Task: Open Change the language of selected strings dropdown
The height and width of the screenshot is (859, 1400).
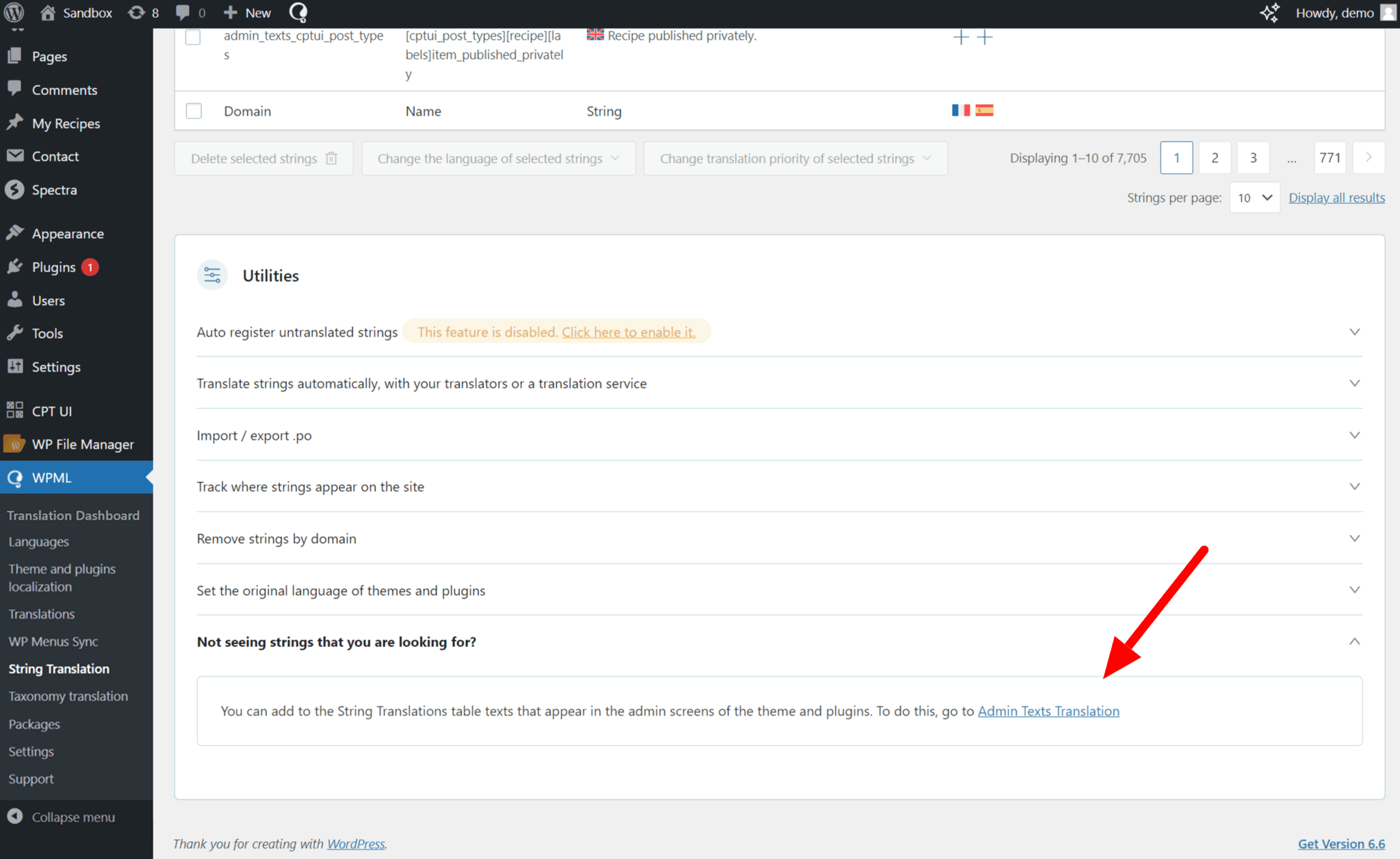Action: (x=498, y=158)
